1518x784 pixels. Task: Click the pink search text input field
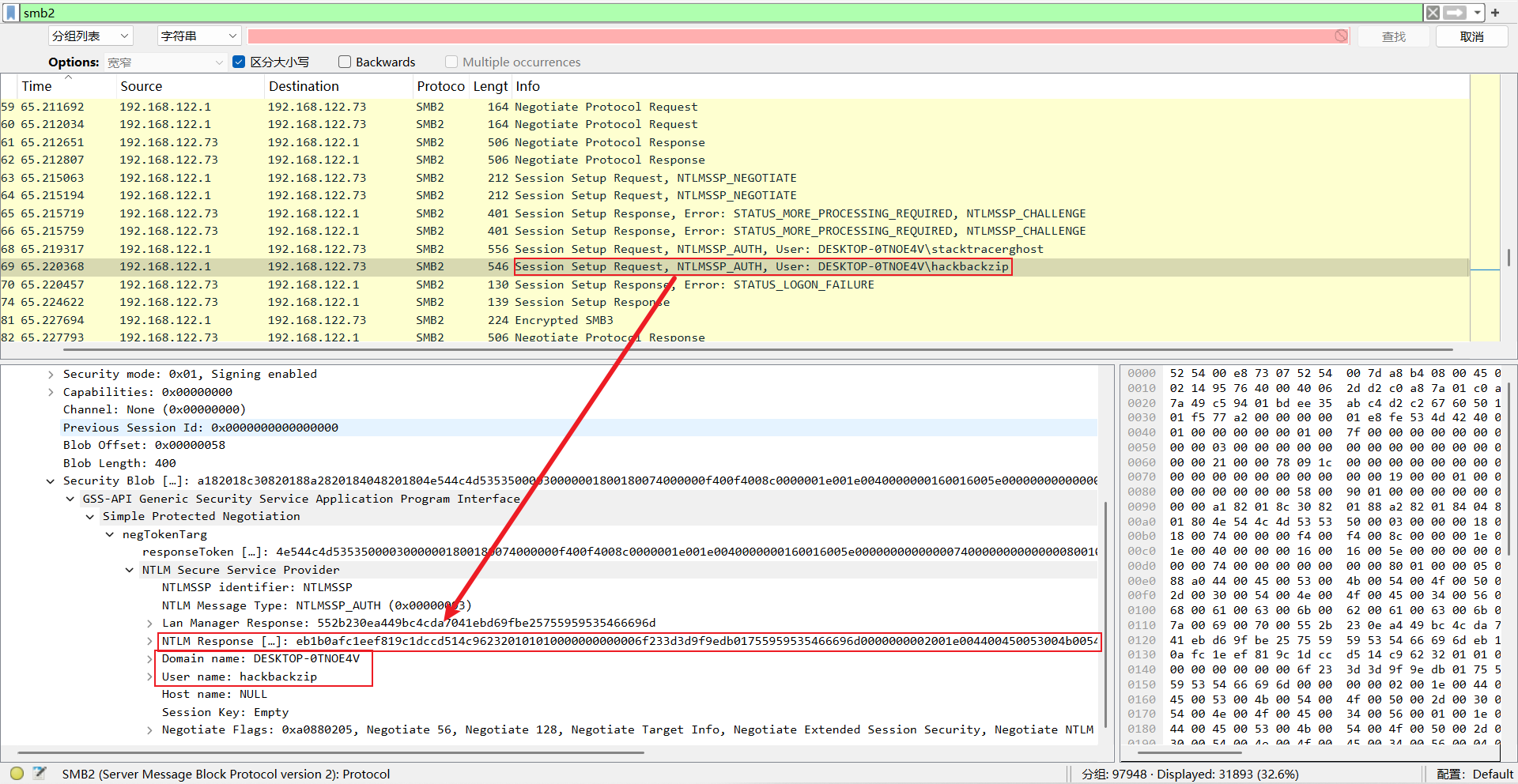coord(791,36)
